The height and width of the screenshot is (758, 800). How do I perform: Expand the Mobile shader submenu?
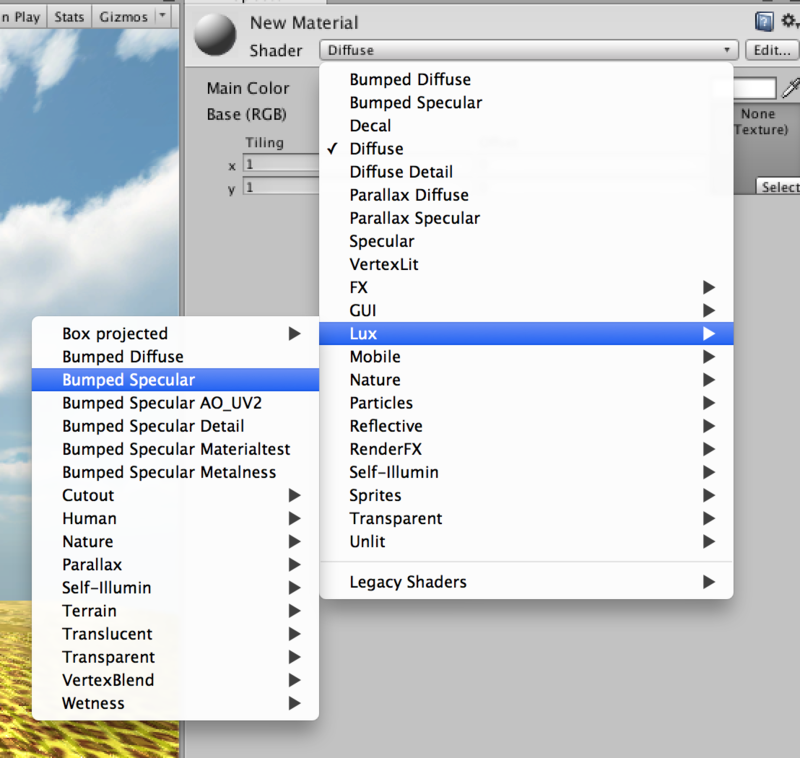[x=526, y=357]
